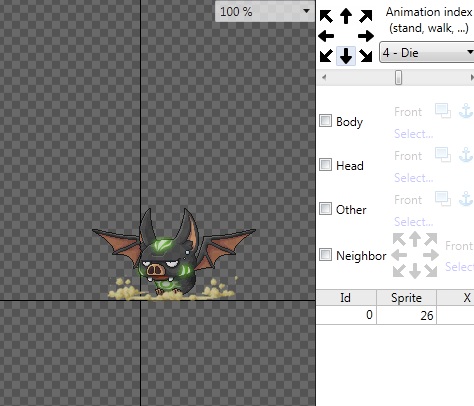Open the 100 % zoom dropdown
This screenshot has width=474, height=406.
265,12
